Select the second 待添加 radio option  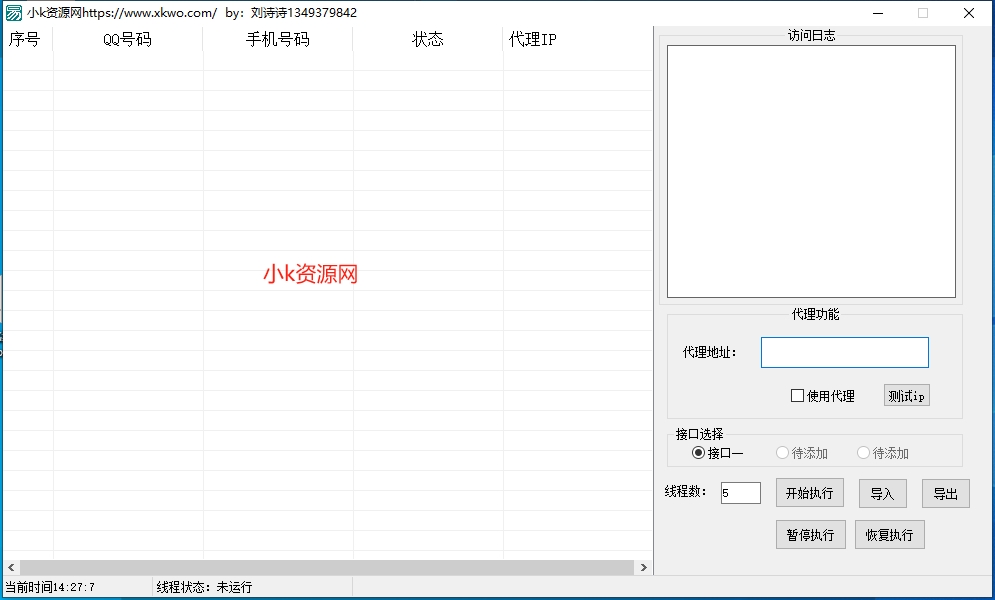coord(863,452)
